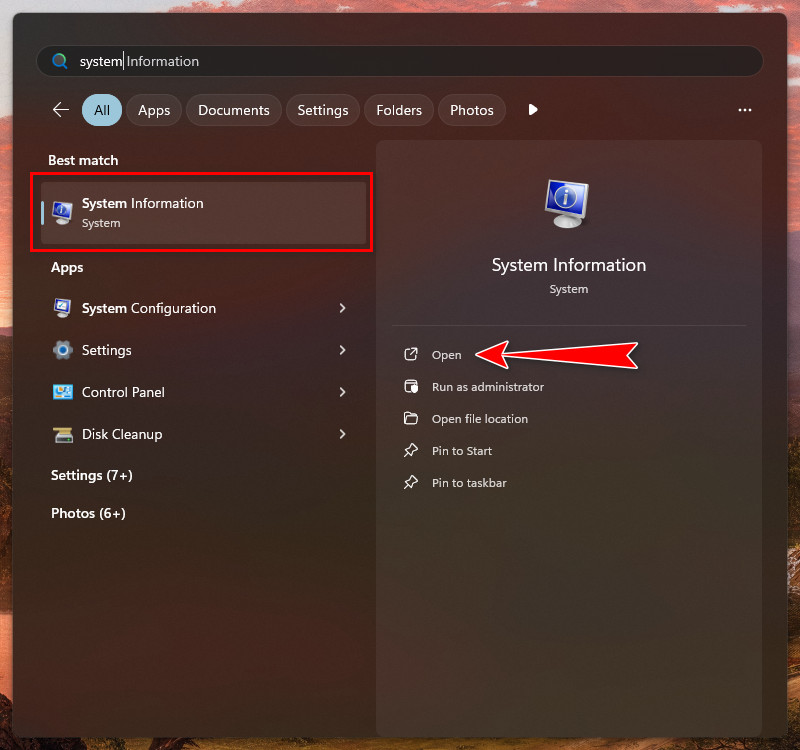Screen dimensions: 800x750
Task: Click the Control Panel icon
Action: [x=63, y=392]
